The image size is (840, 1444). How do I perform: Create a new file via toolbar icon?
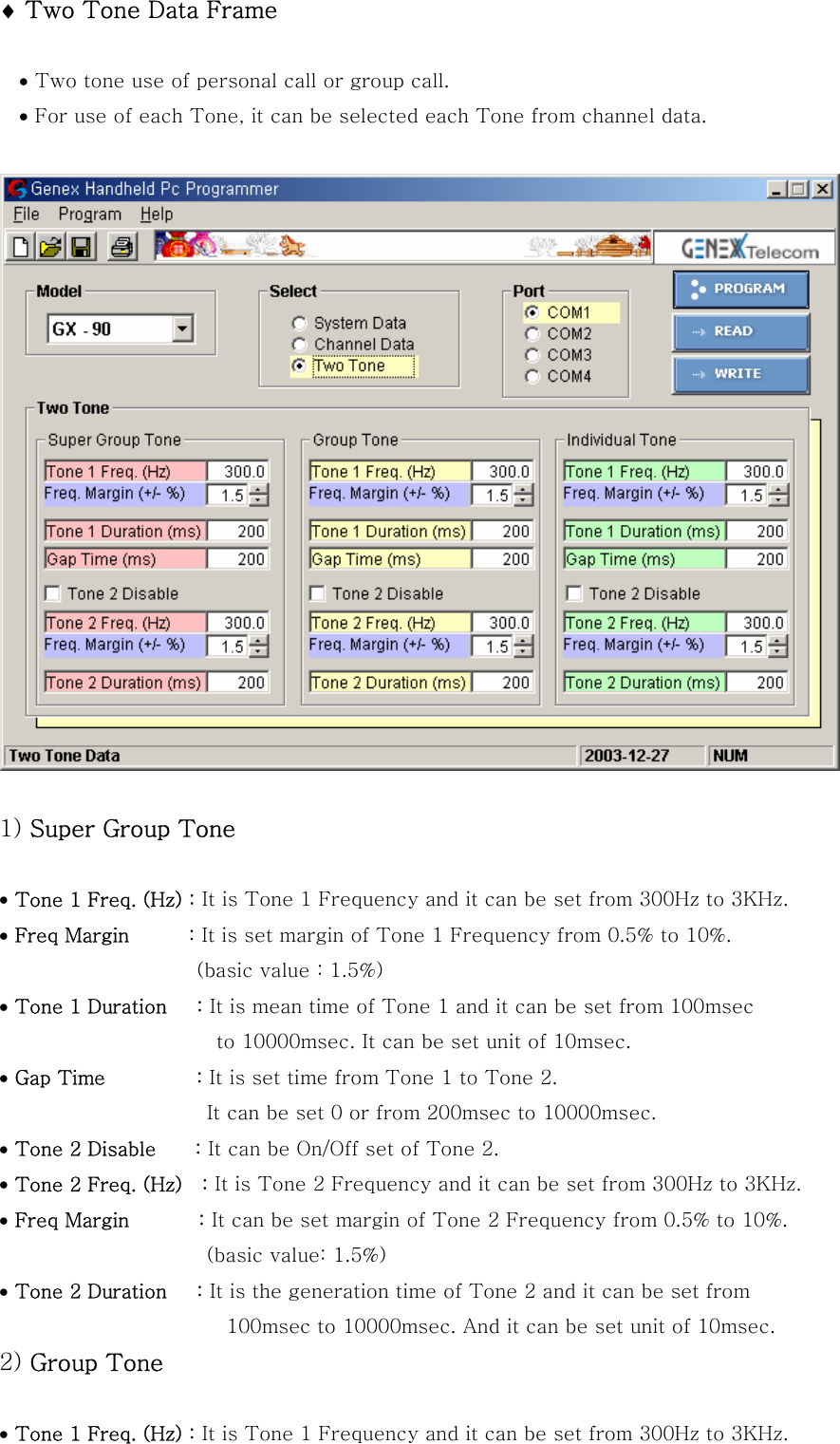pos(21,246)
